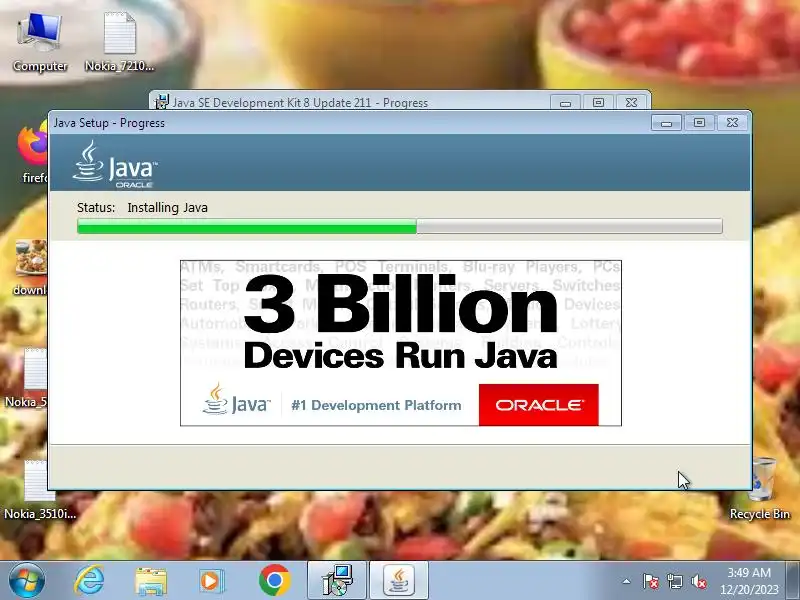Screen dimensions: 800x600
Task: Minimize the Java SE Development Kit window
Action: tap(565, 103)
